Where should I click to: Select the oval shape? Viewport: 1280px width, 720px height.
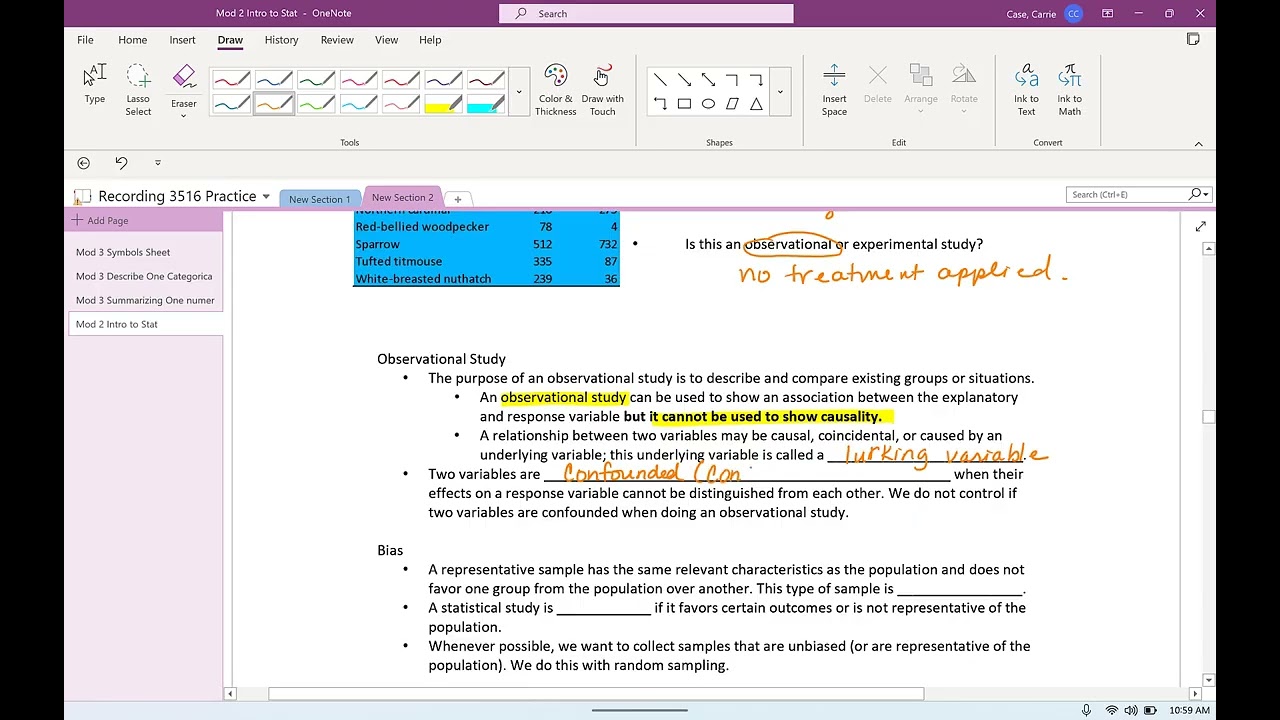click(708, 103)
